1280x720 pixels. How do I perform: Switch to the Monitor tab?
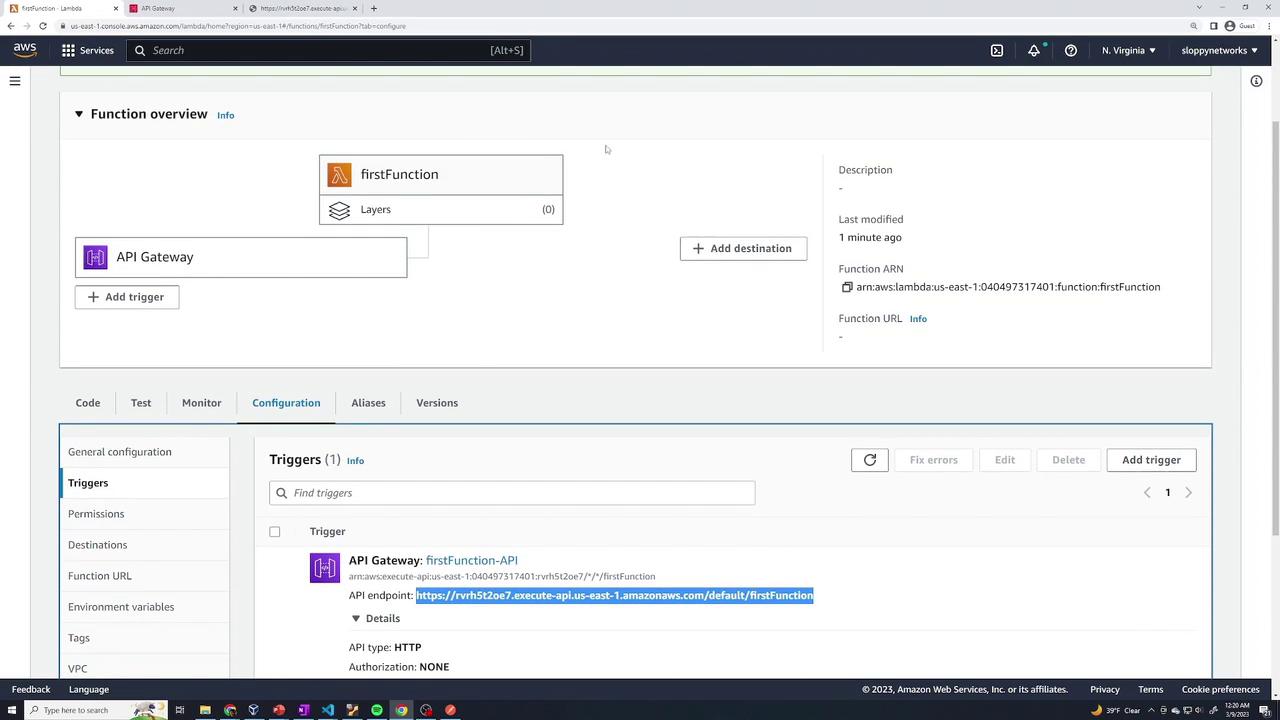point(202,403)
